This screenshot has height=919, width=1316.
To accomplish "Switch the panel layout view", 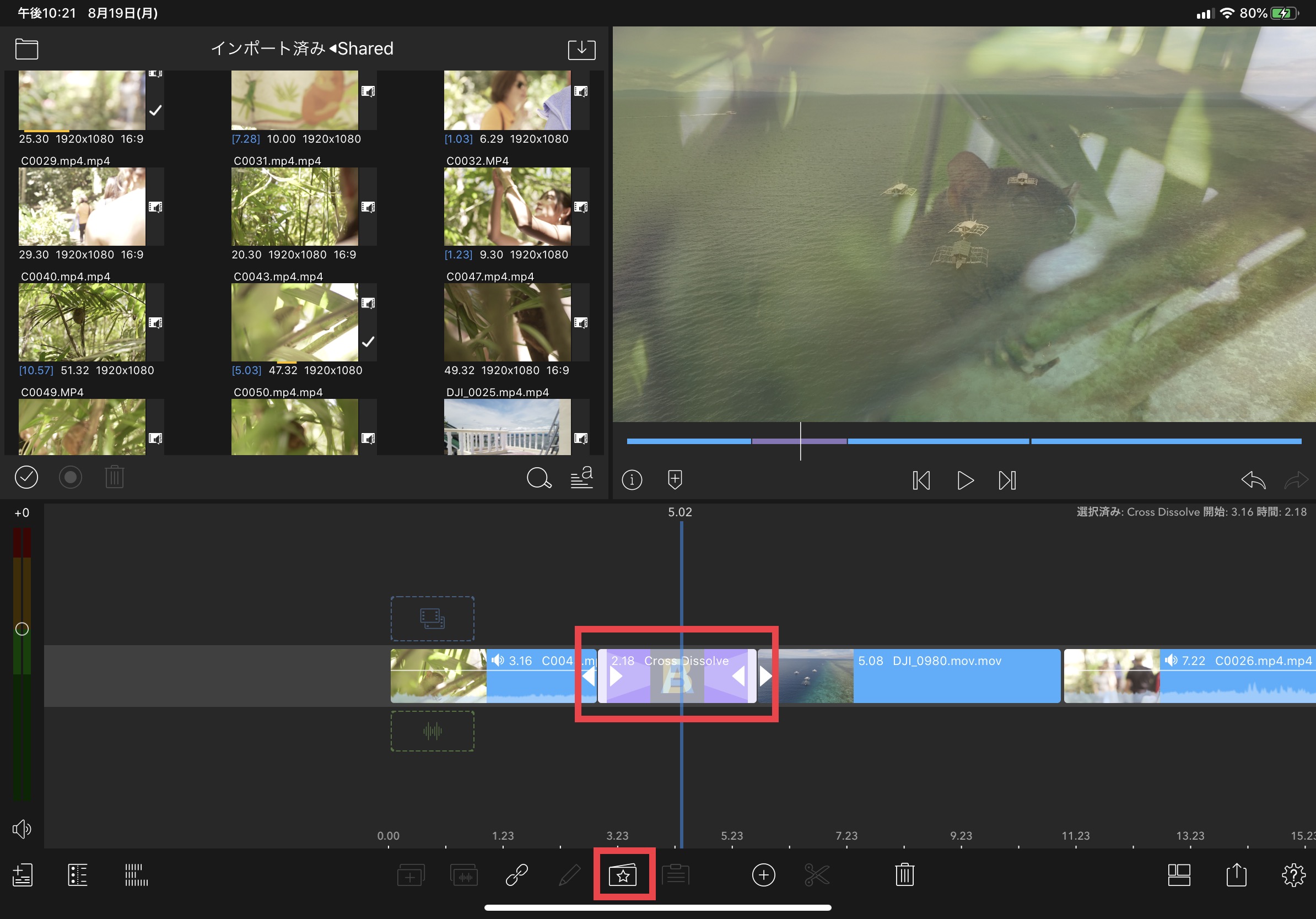I will tap(1178, 875).
